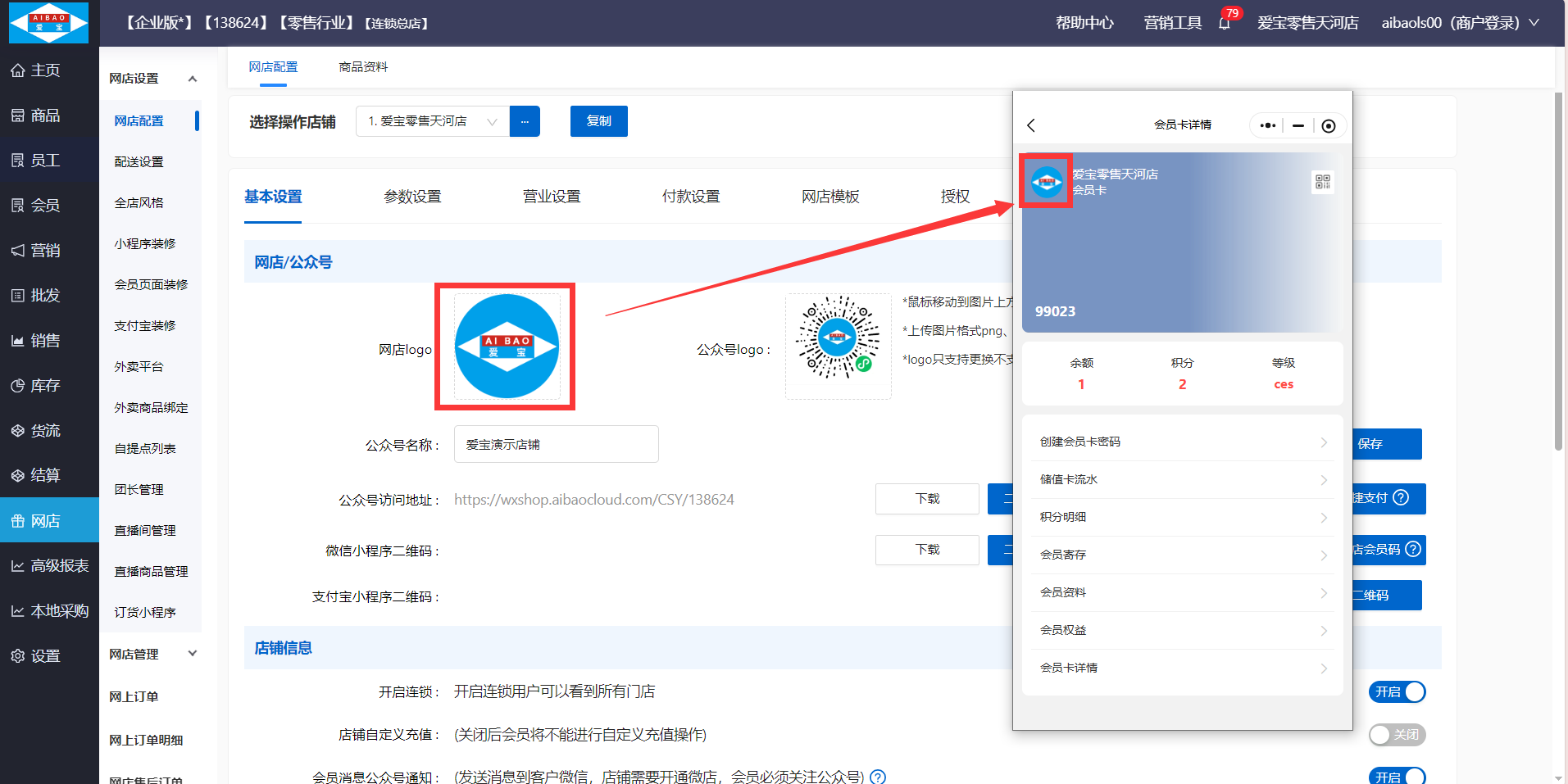1568x784 pixels.
Task: Switch to the 商品资料 tab
Action: pyautogui.click(x=363, y=67)
